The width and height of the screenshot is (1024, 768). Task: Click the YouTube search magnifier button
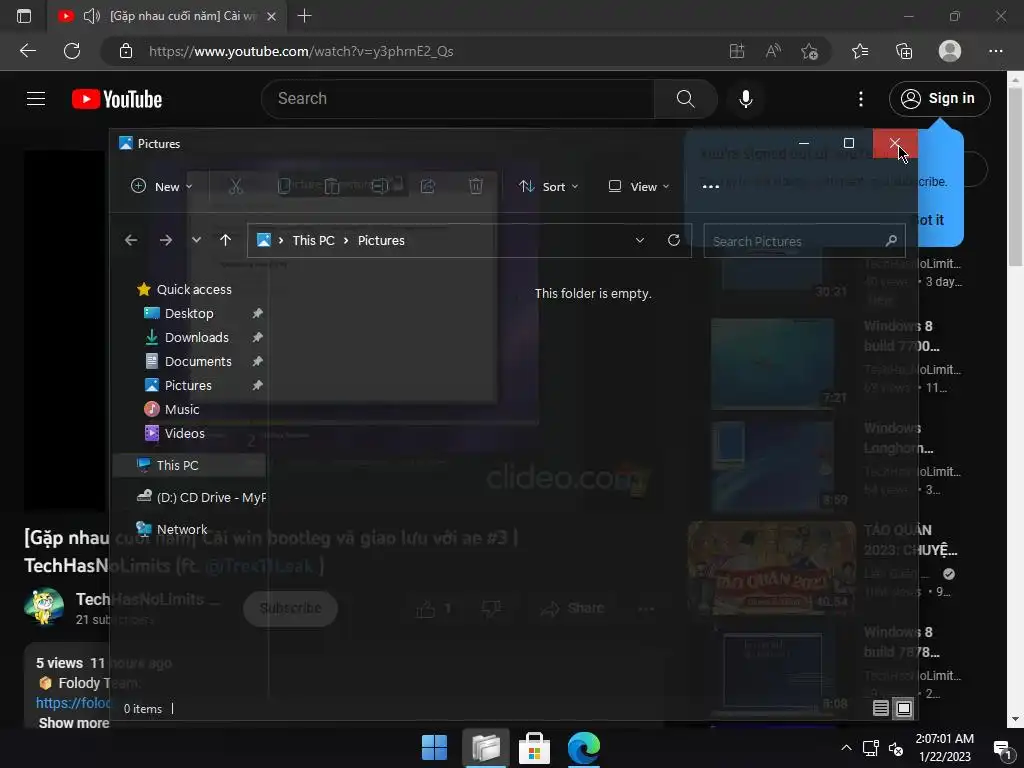point(686,99)
